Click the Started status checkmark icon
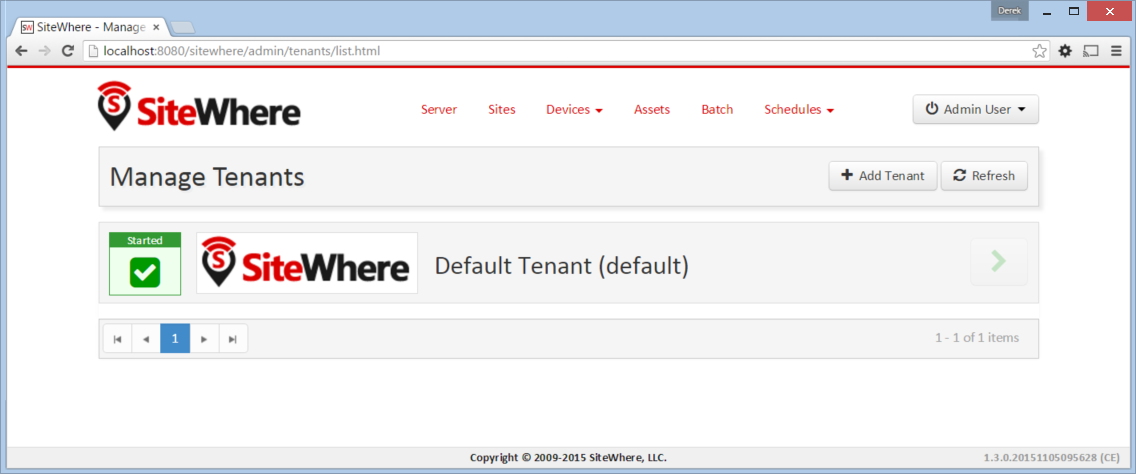 coord(145,272)
